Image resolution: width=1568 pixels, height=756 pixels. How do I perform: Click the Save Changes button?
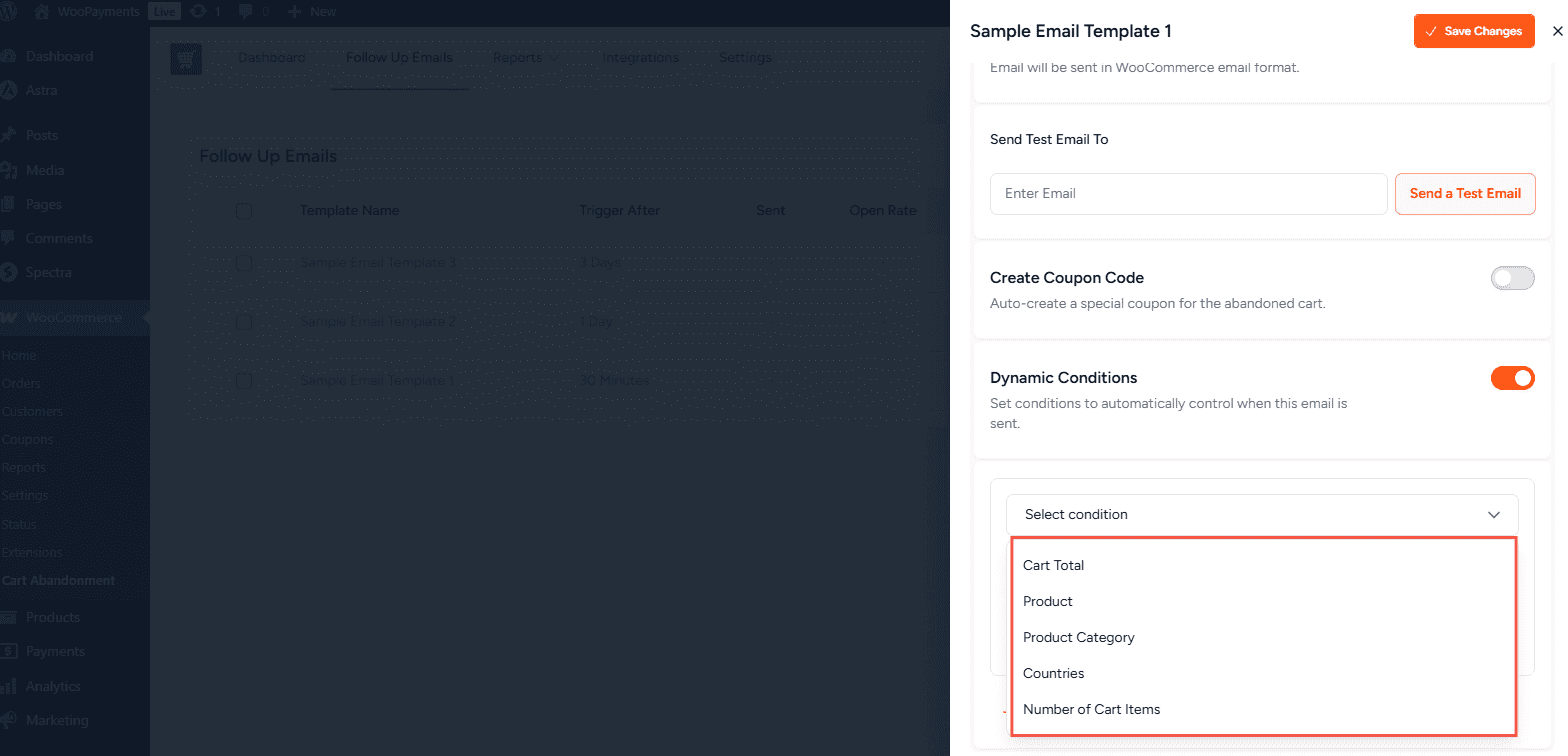point(1473,31)
